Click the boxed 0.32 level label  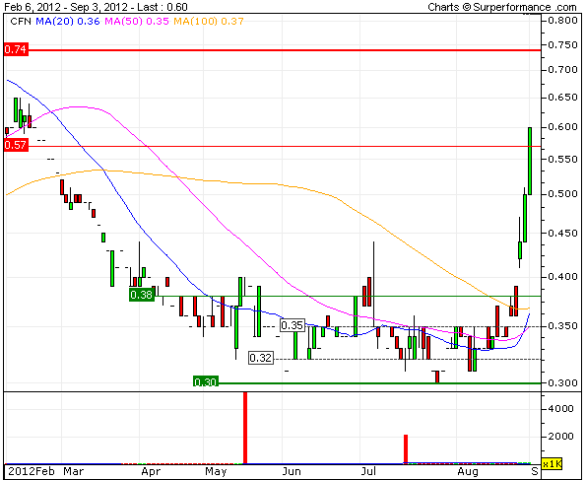(261, 358)
